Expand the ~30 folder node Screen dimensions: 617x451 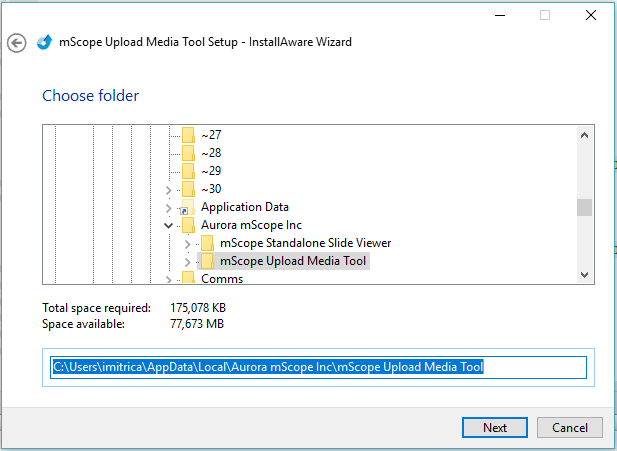[169, 190]
